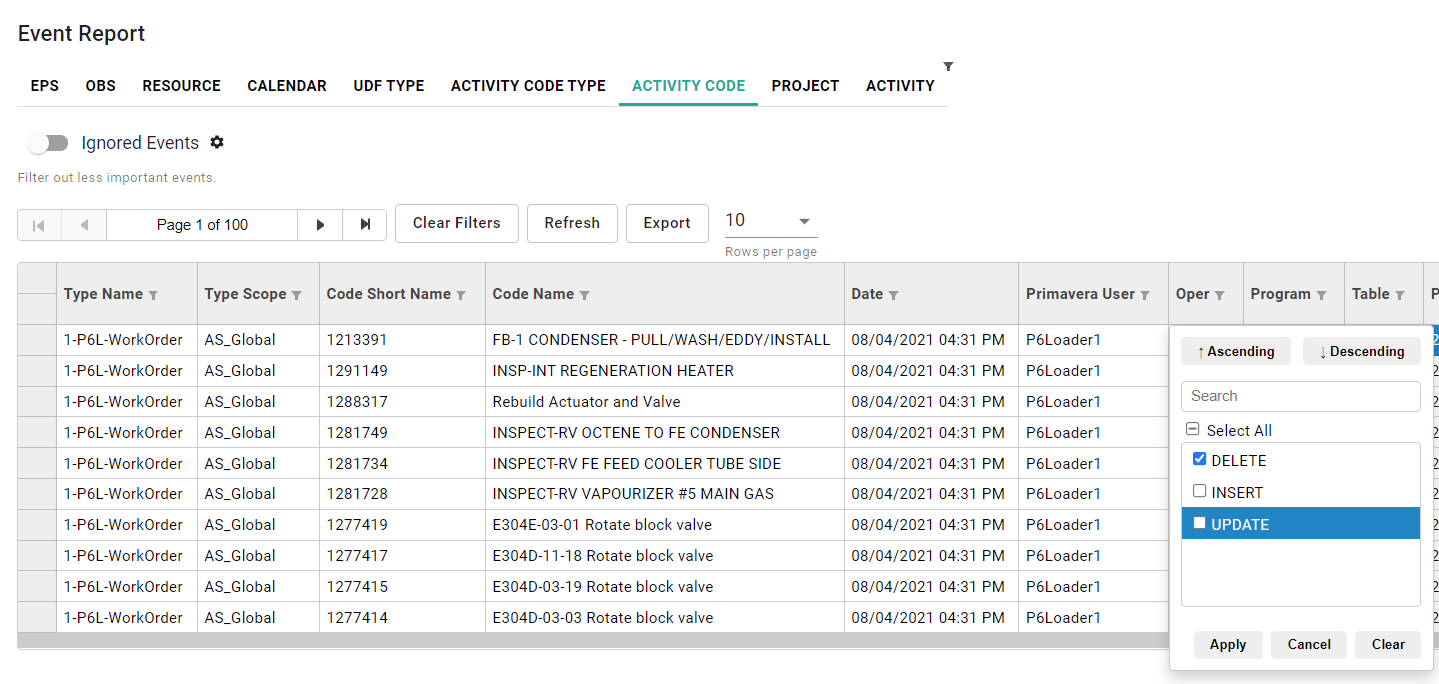Toggle the Select All checkbox
The height and width of the screenshot is (684, 1439).
[x=1192, y=430]
